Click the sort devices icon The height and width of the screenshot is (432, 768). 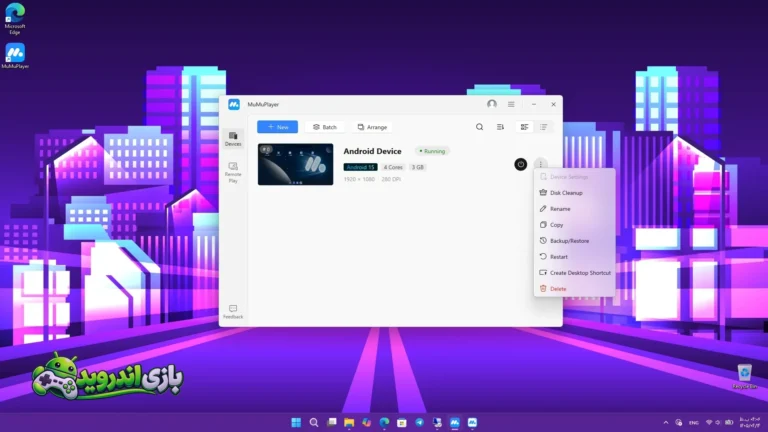(500, 127)
